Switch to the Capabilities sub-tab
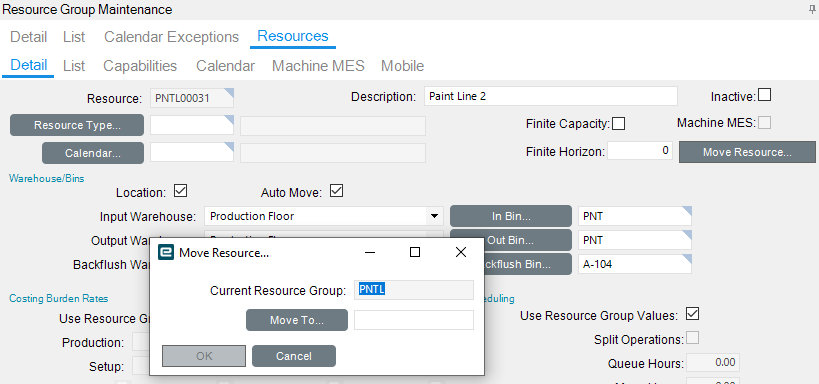 pos(140,66)
